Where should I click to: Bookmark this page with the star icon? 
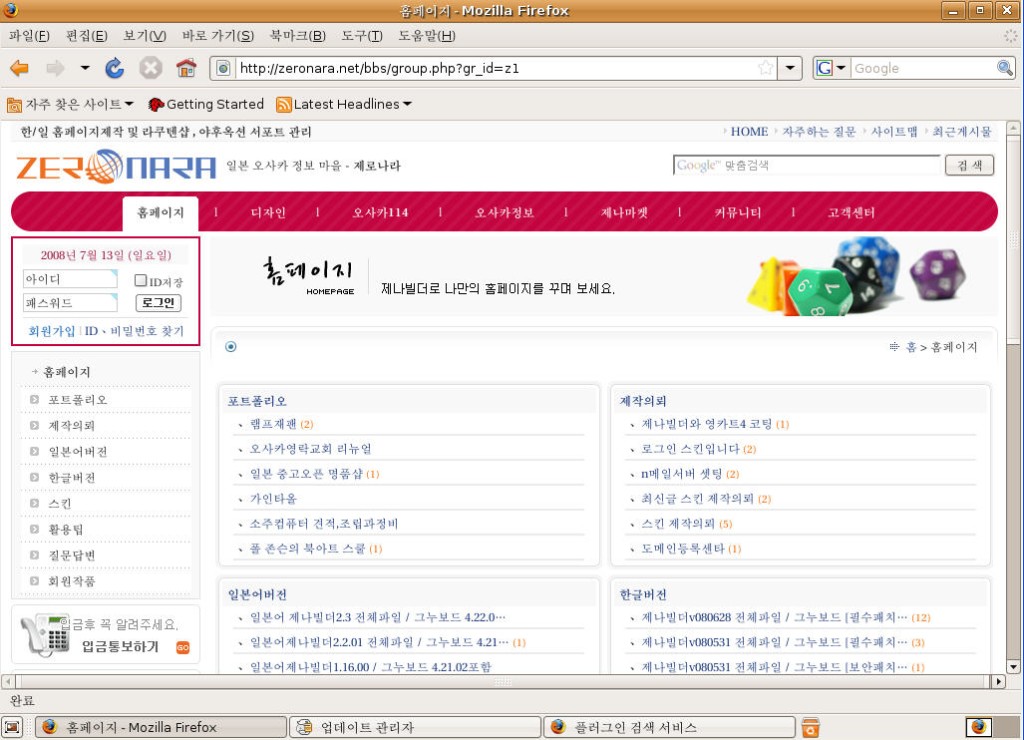tap(766, 68)
